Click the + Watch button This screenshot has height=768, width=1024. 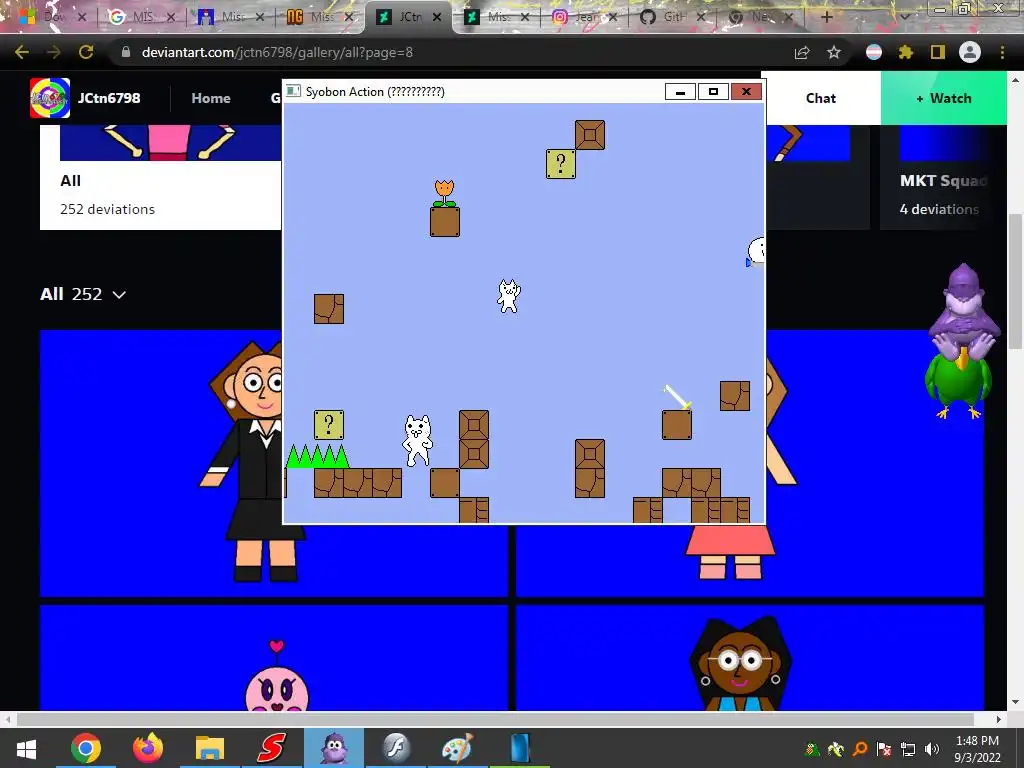[x=944, y=98]
